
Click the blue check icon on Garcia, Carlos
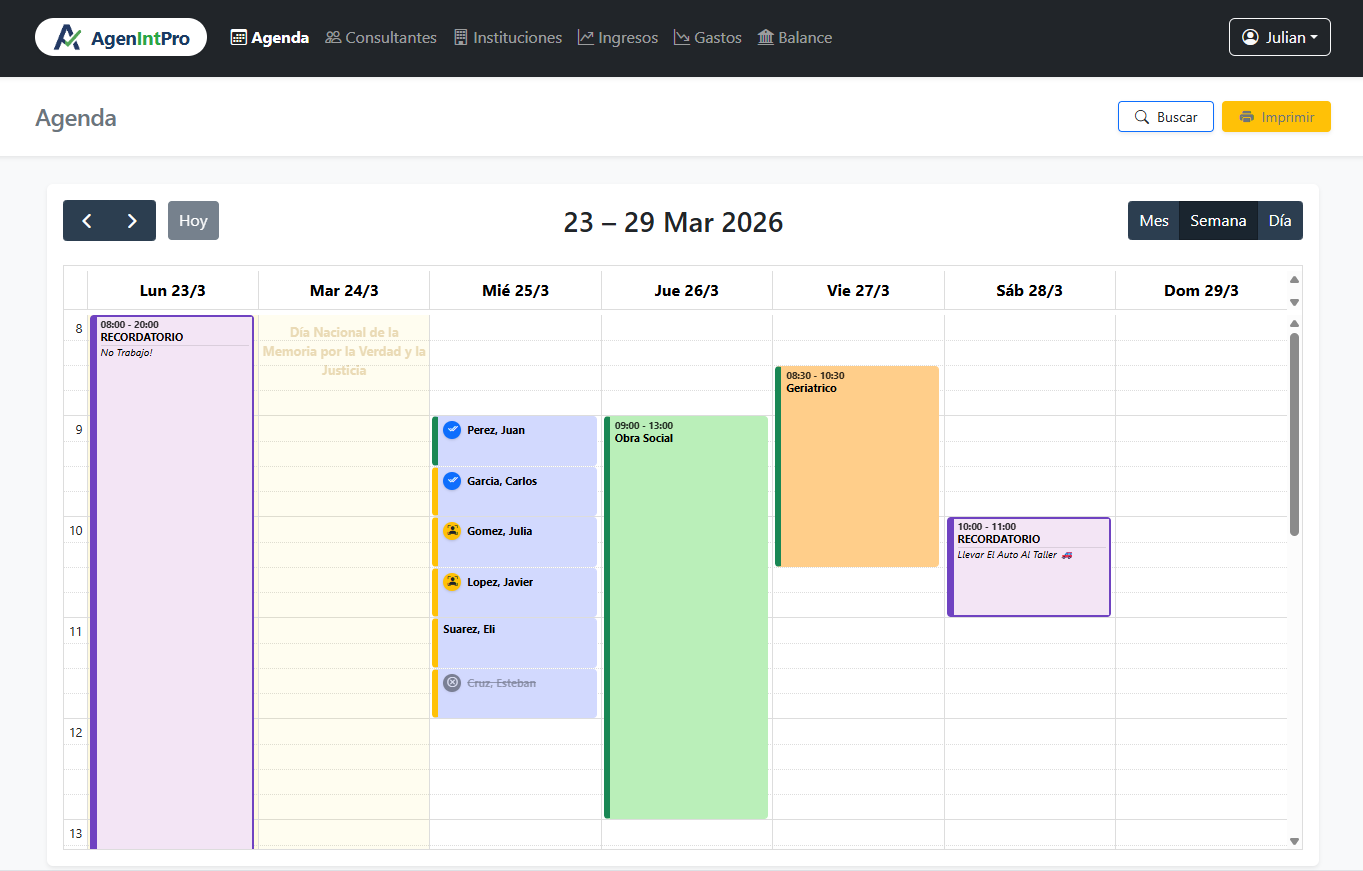(x=453, y=481)
